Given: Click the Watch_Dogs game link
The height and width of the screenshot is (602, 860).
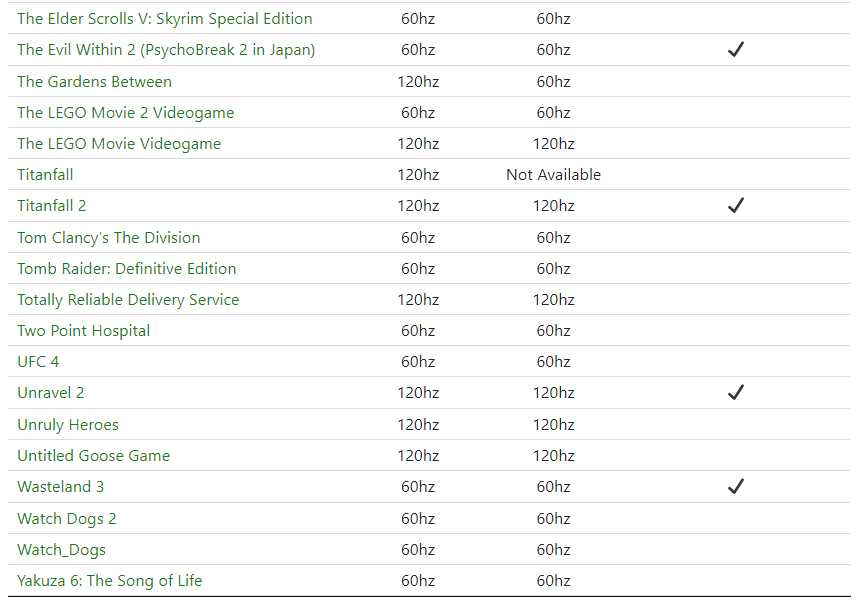Looking at the screenshot, I should 61,550.
